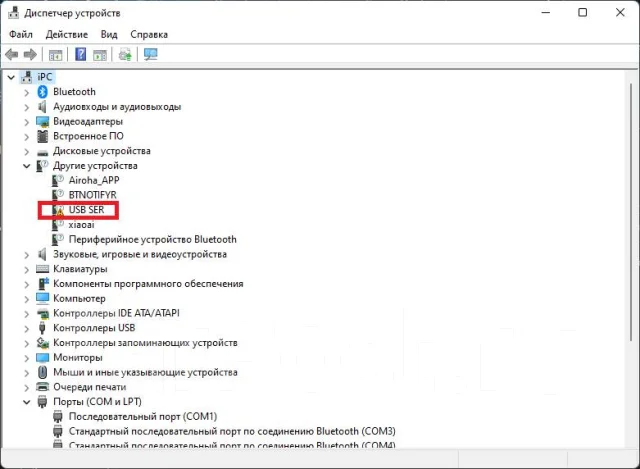Click the controller icon for IDE ATA/ATAPI

coord(42,313)
